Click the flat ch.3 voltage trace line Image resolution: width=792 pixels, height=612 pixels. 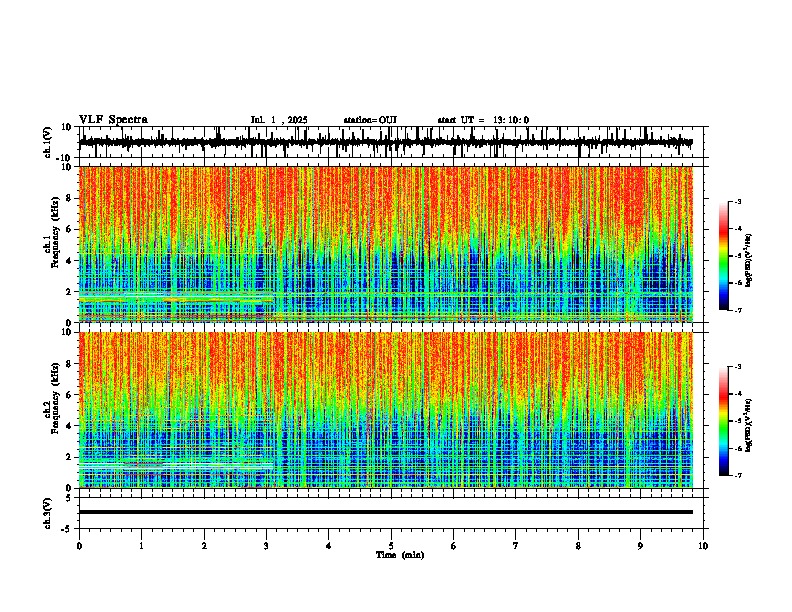coord(386,512)
